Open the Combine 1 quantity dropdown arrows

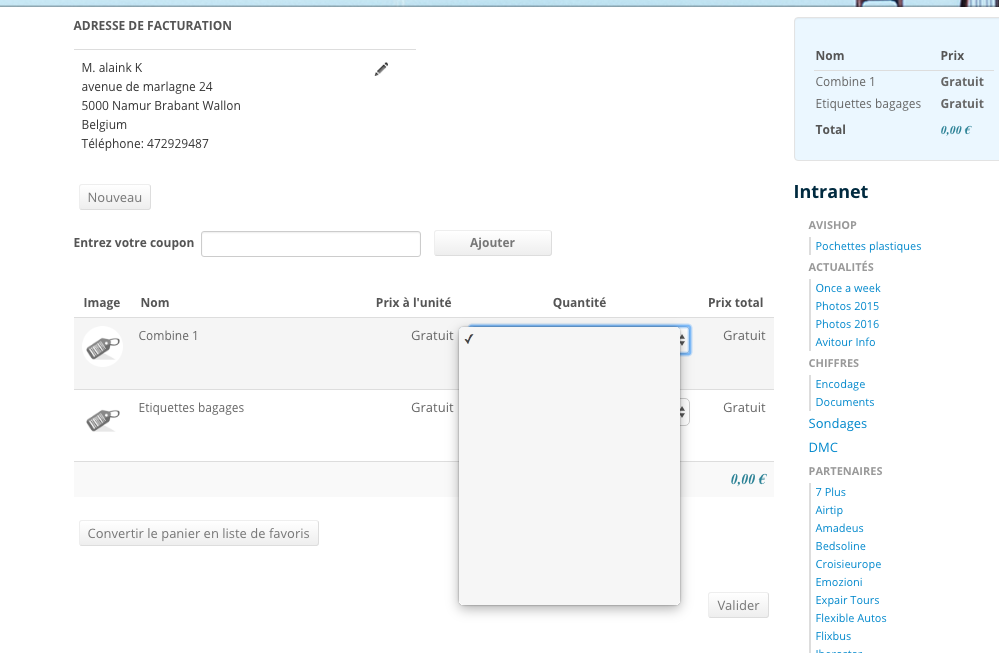tap(684, 340)
